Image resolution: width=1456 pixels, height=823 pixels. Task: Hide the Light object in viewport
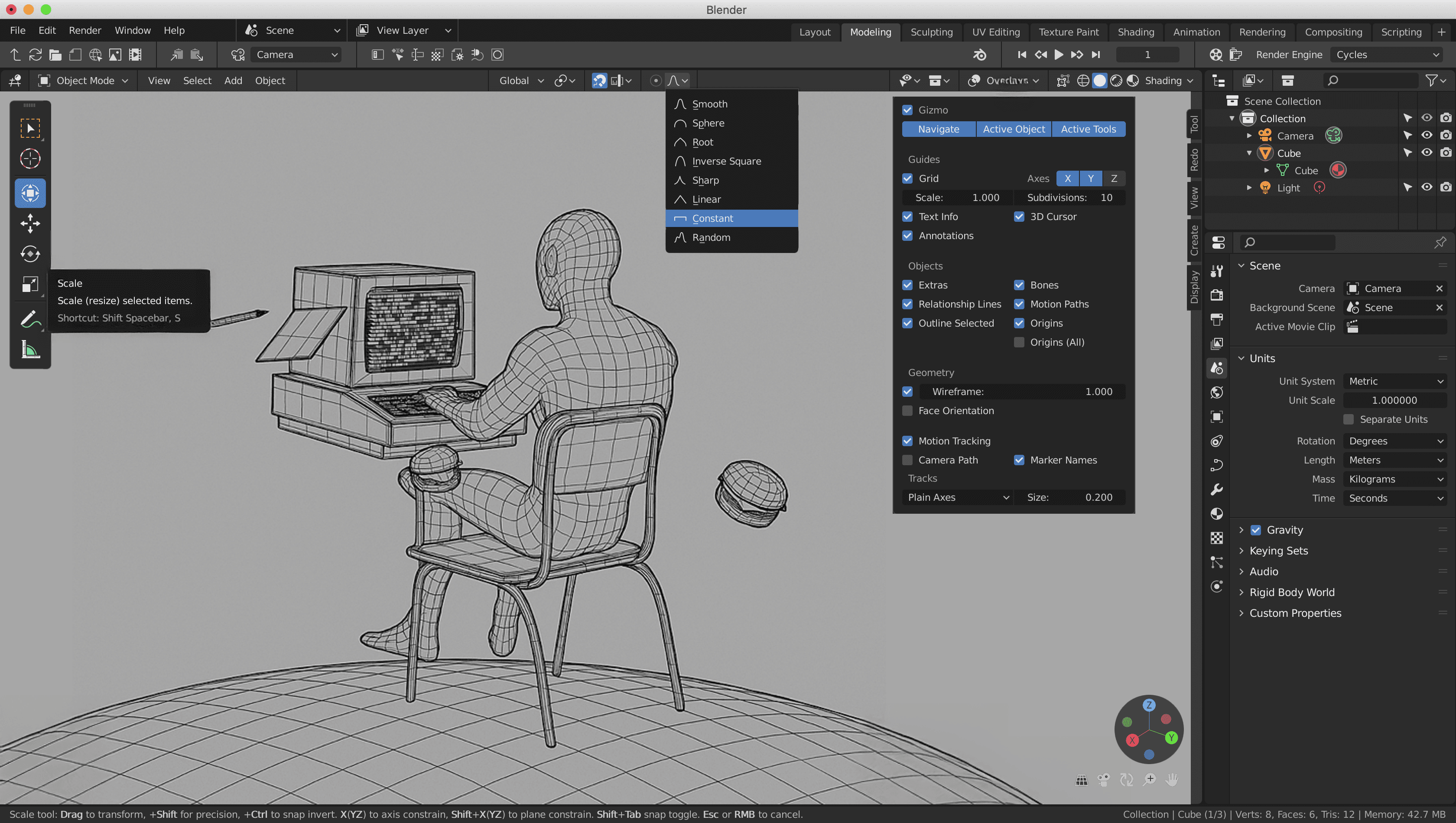(x=1427, y=188)
